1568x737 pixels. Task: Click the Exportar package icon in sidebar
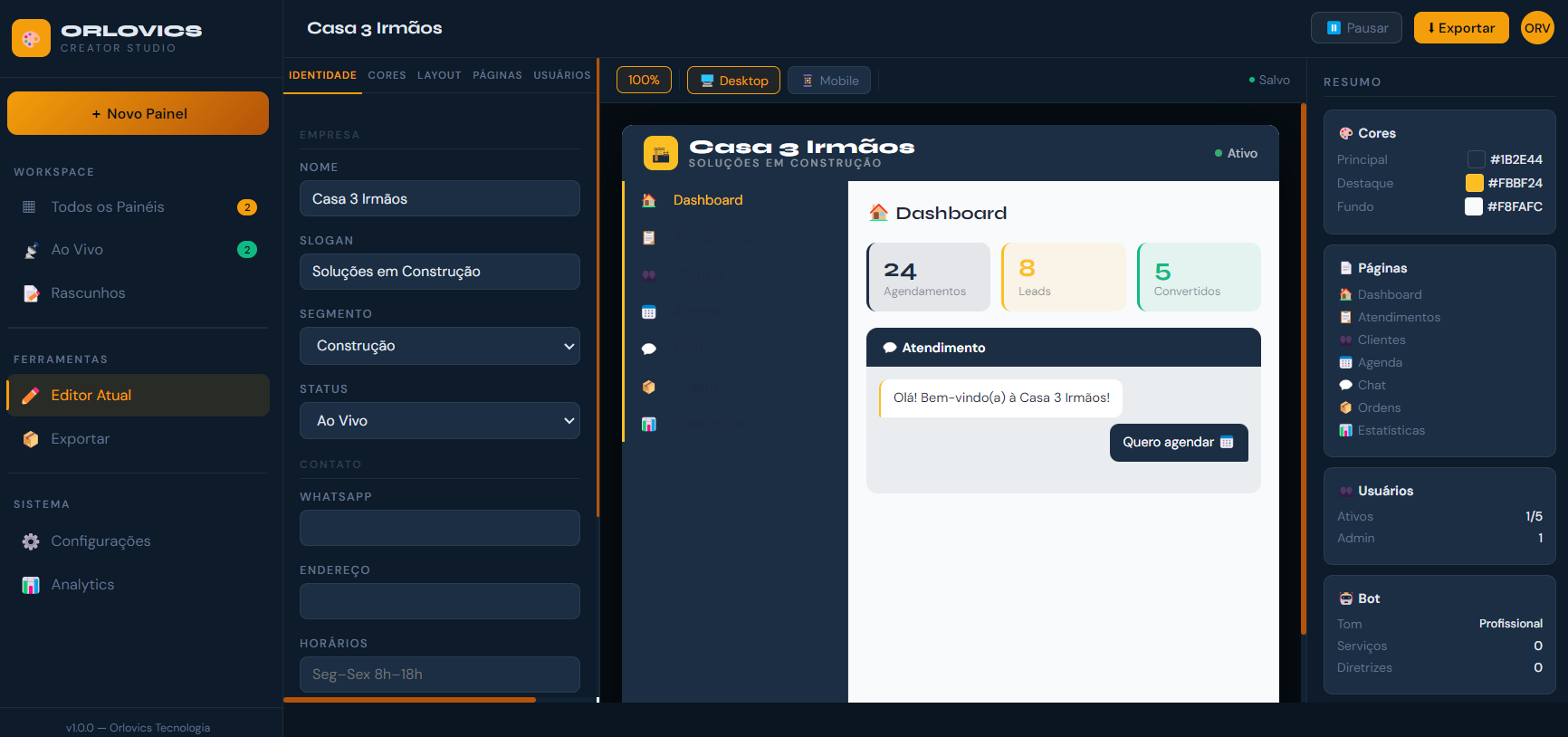coord(31,439)
